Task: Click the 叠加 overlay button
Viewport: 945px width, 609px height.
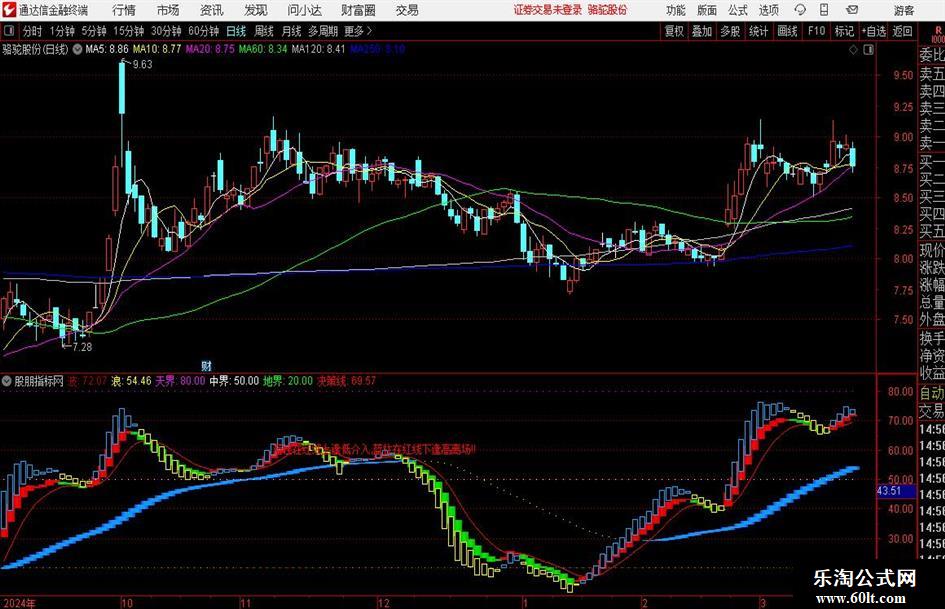Action: tap(702, 31)
